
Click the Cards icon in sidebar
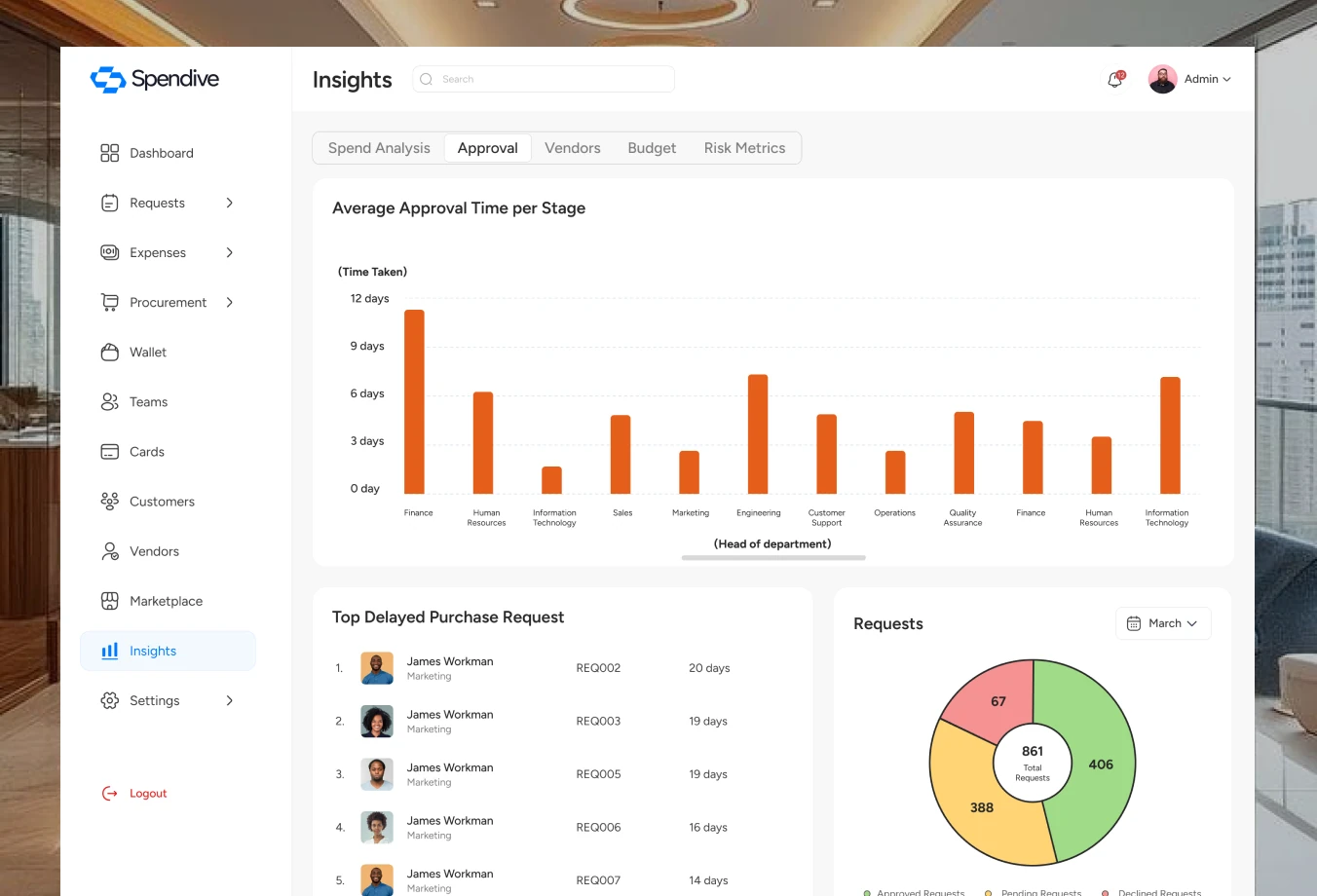(x=110, y=451)
